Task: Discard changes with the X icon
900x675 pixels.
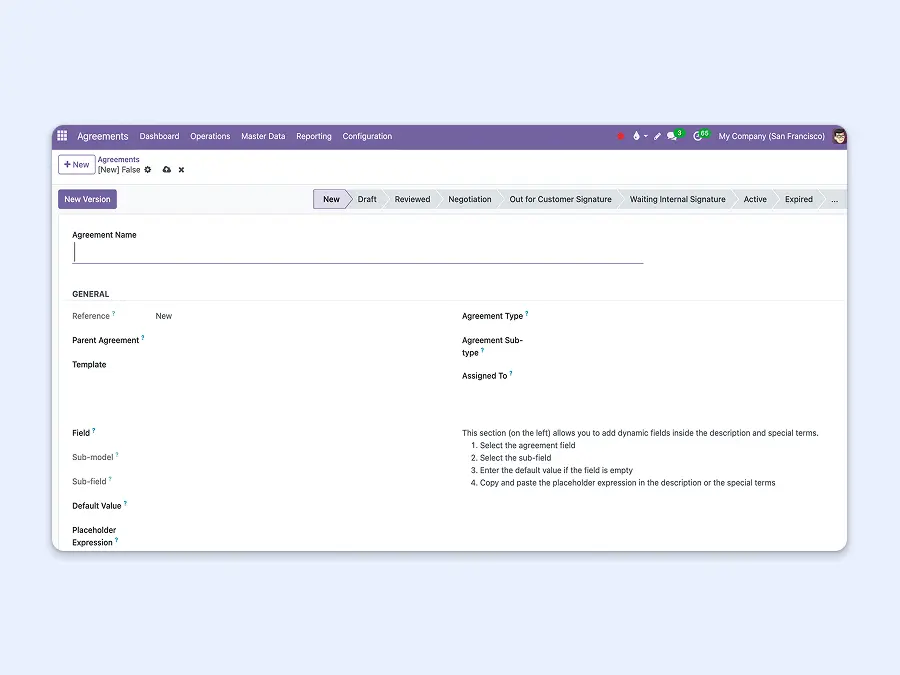Action: [181, 170]
